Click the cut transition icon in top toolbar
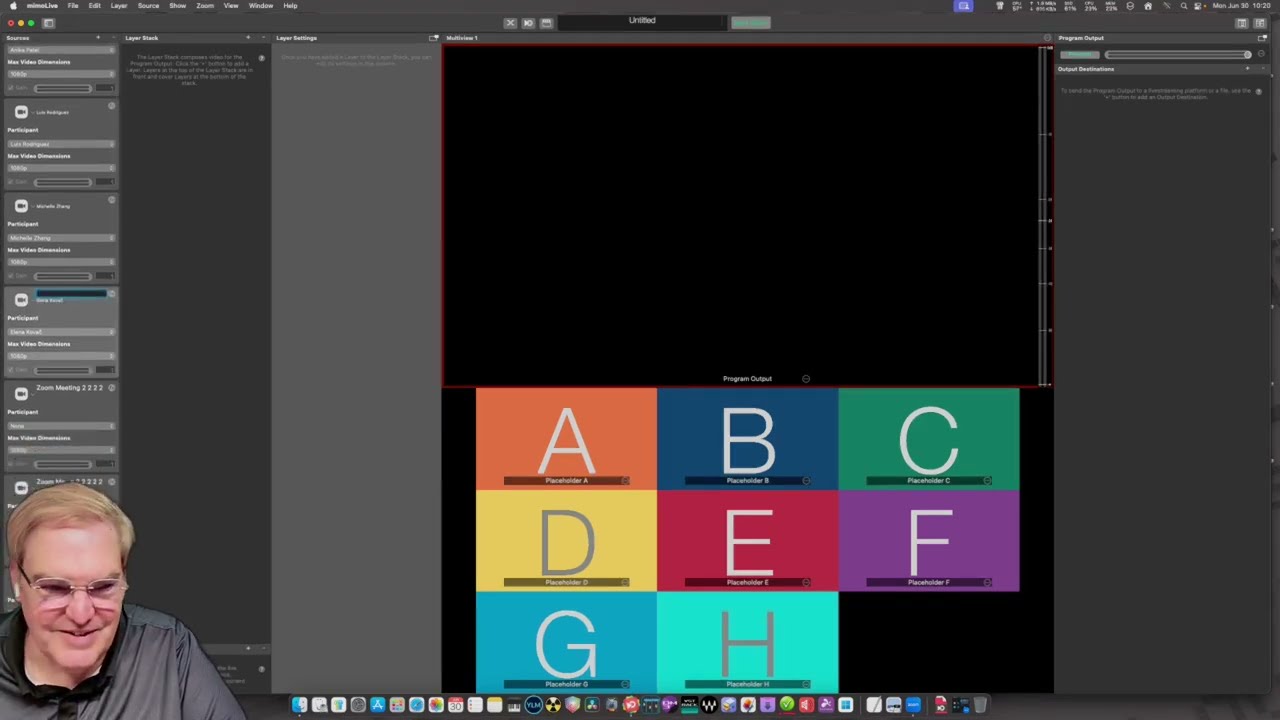This screenshot has height=720, width=1280. pyautogui.click(x=510, y=22)
